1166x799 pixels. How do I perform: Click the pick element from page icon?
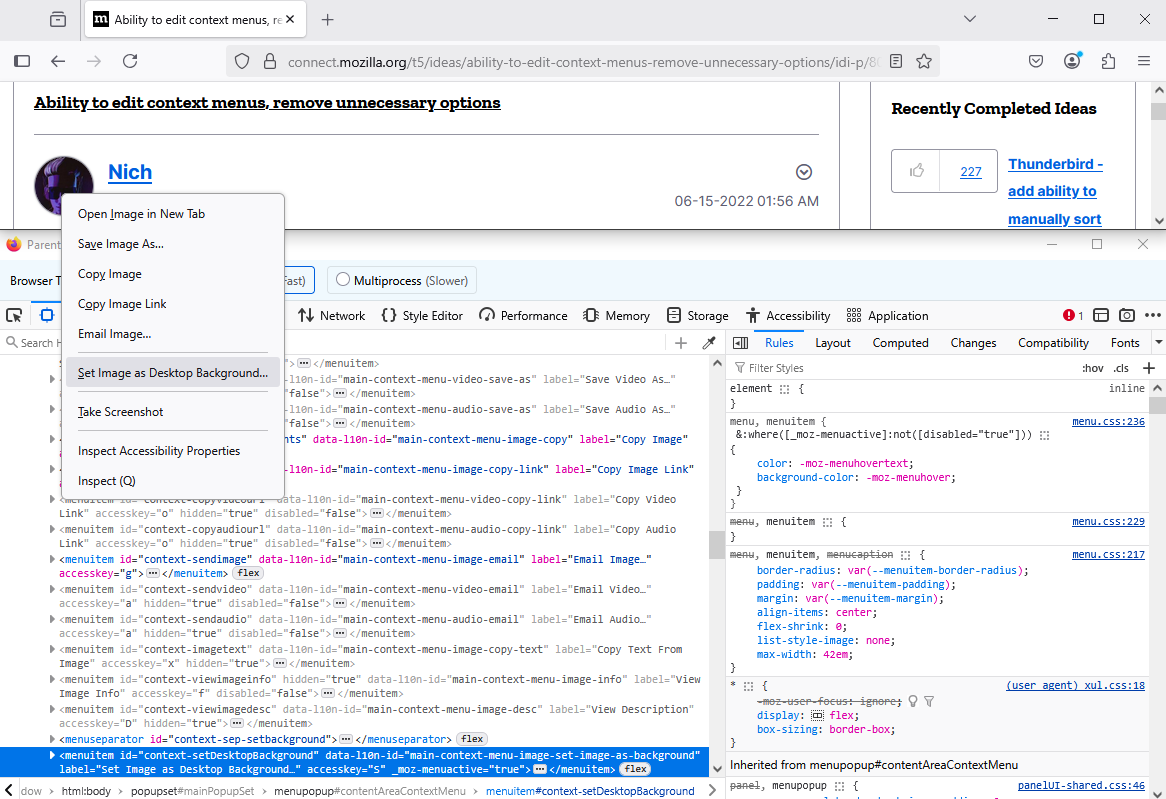(x=14, y=315)
